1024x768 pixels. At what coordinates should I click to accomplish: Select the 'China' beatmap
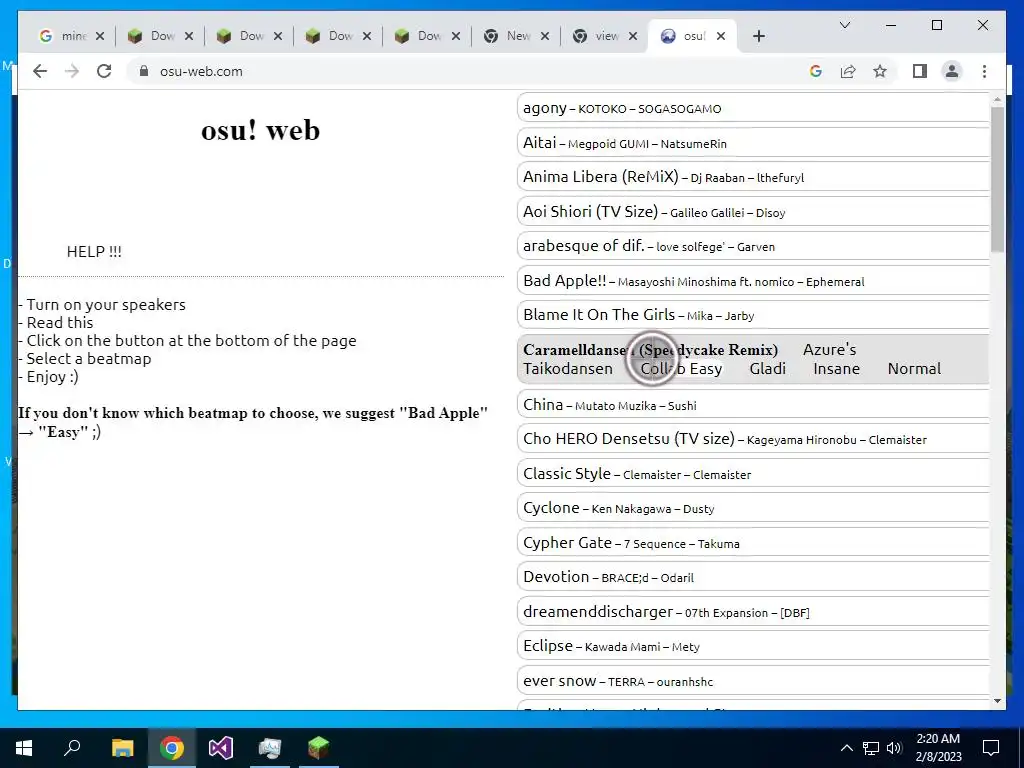pos(753,405)
